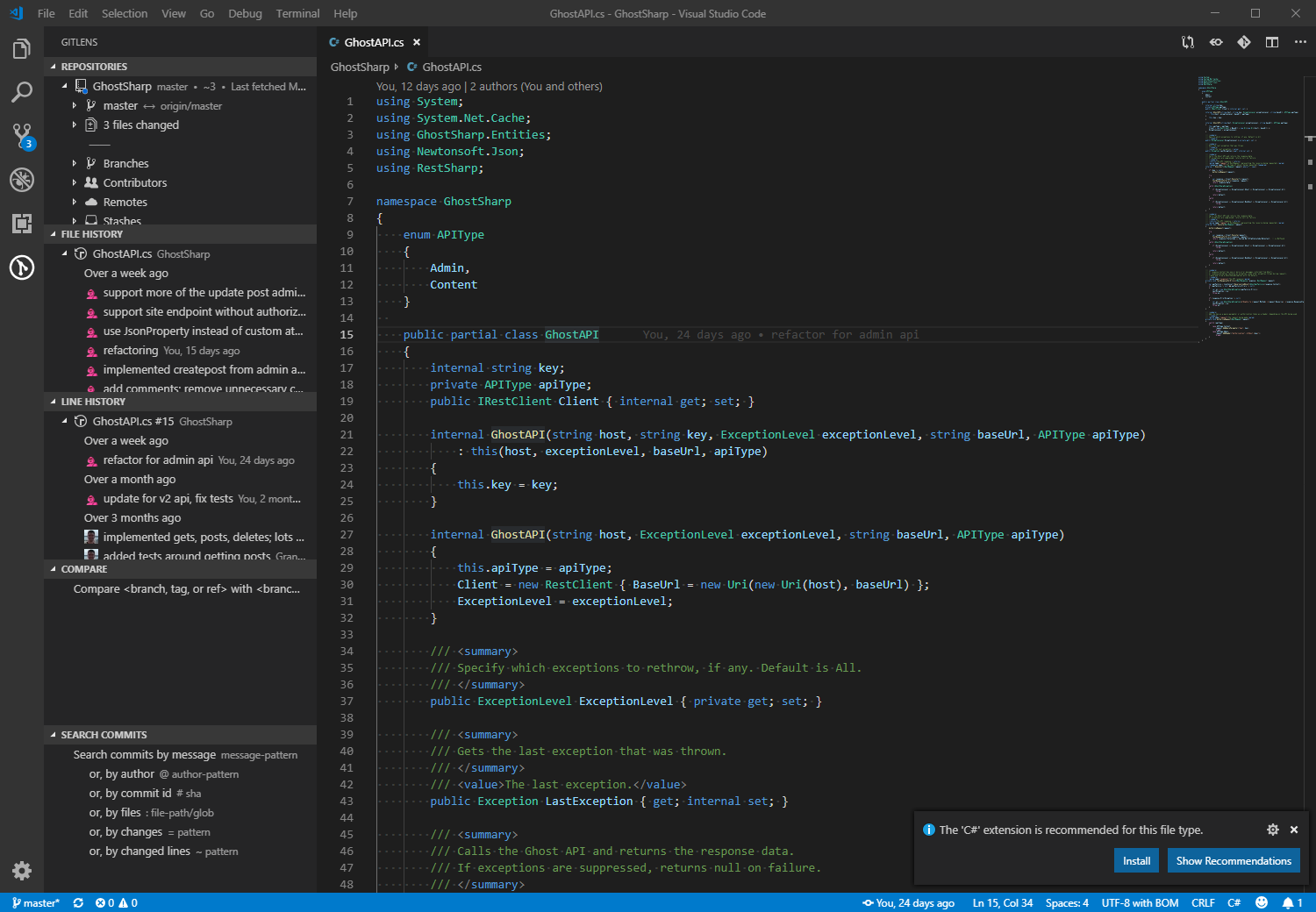Open the Debug view (no-bug icon)
1316x912 pixels.
click(22, 180)
